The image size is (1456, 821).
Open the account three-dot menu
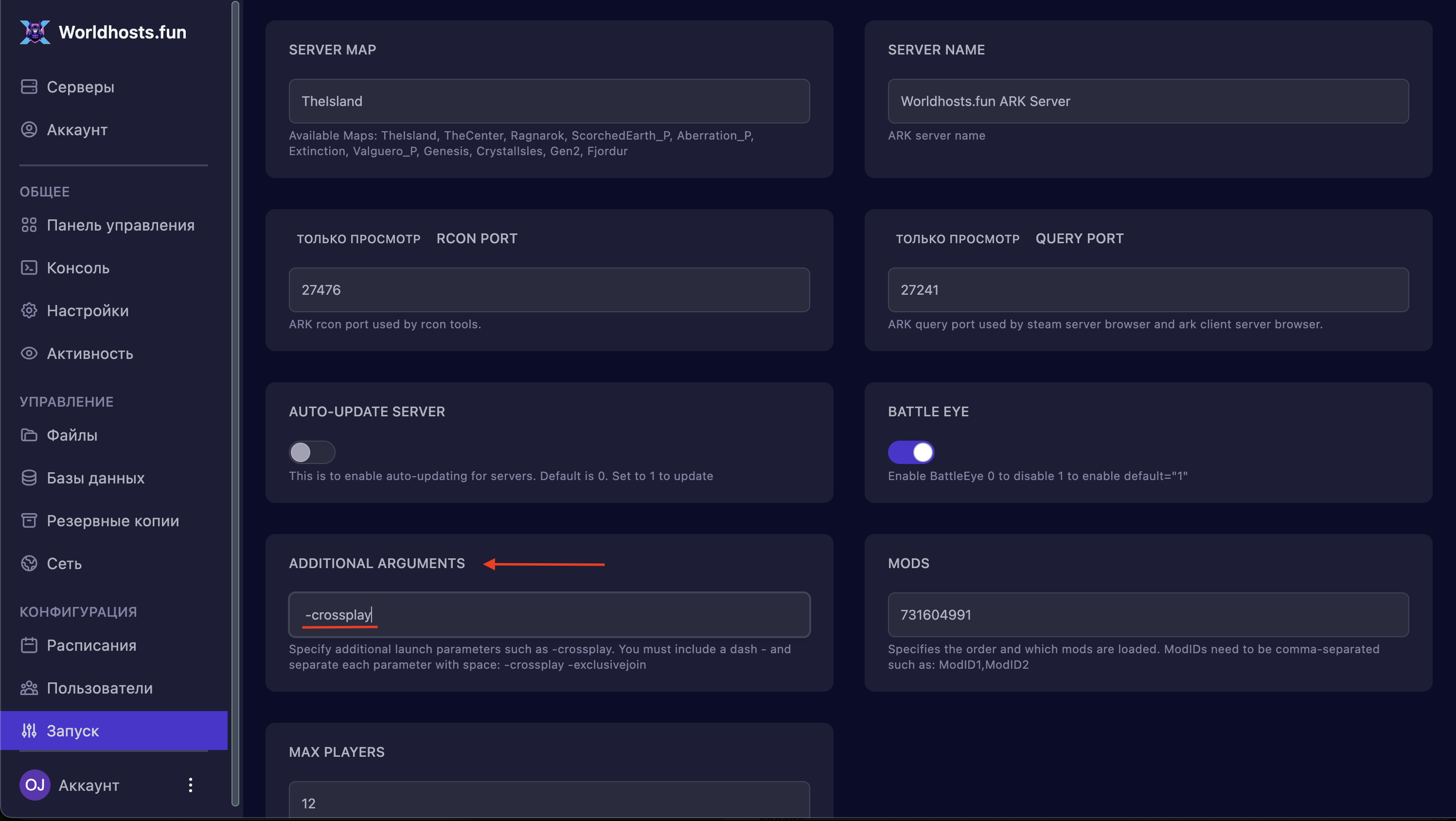coord(191,785)
